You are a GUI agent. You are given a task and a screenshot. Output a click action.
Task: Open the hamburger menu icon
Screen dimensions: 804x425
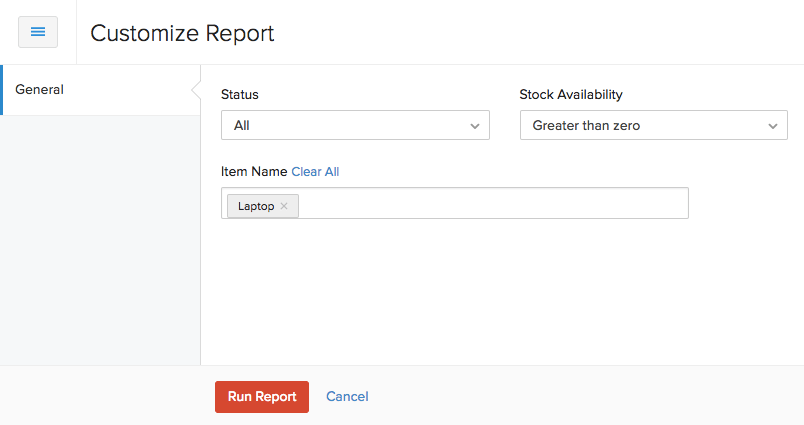click(38, 32)
